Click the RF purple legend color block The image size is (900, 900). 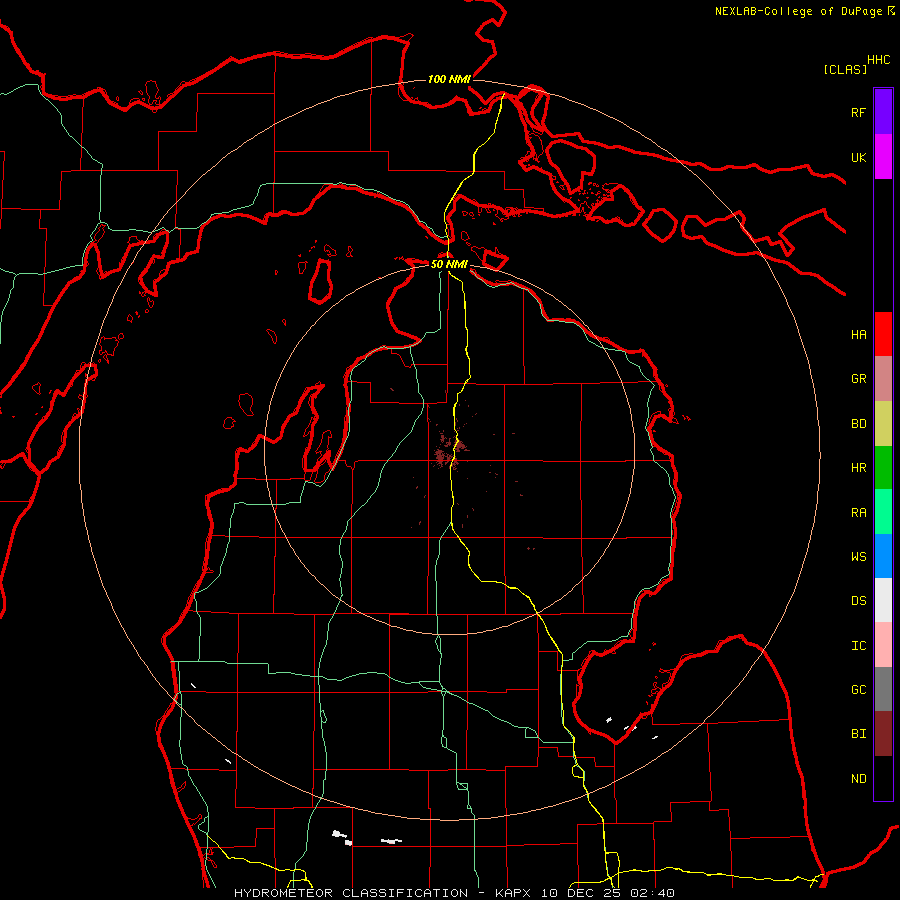pyautogui.click(x=883, y=112)
